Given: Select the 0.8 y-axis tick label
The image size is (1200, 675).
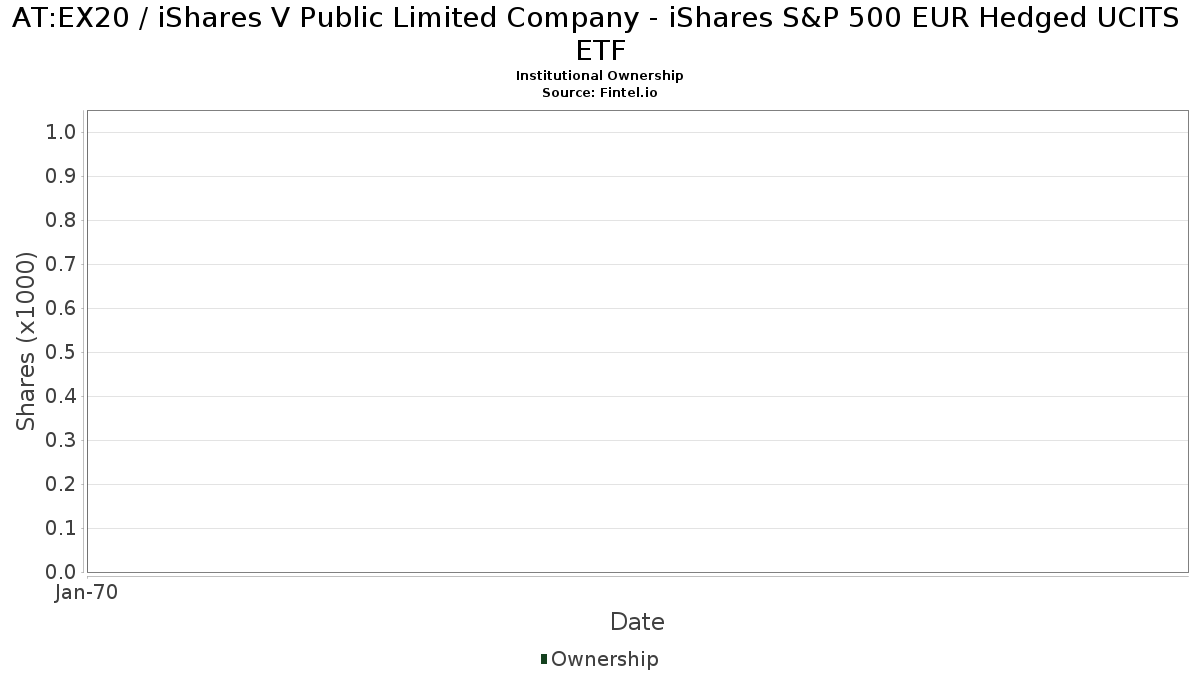Looking at the screenshot, I should pyautogui.click(x=62, y=221).
